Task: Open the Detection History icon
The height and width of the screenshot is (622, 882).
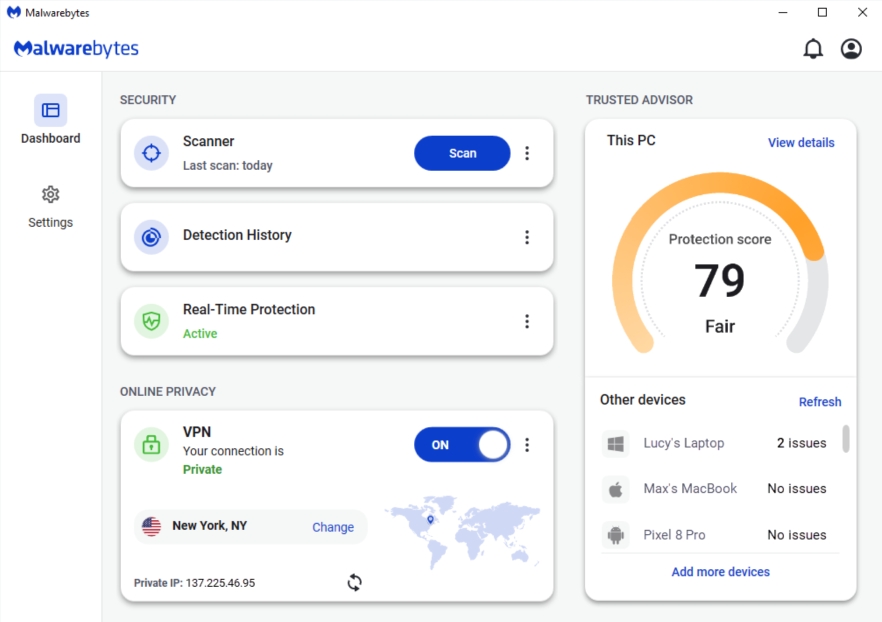Action: pos(151,237)
